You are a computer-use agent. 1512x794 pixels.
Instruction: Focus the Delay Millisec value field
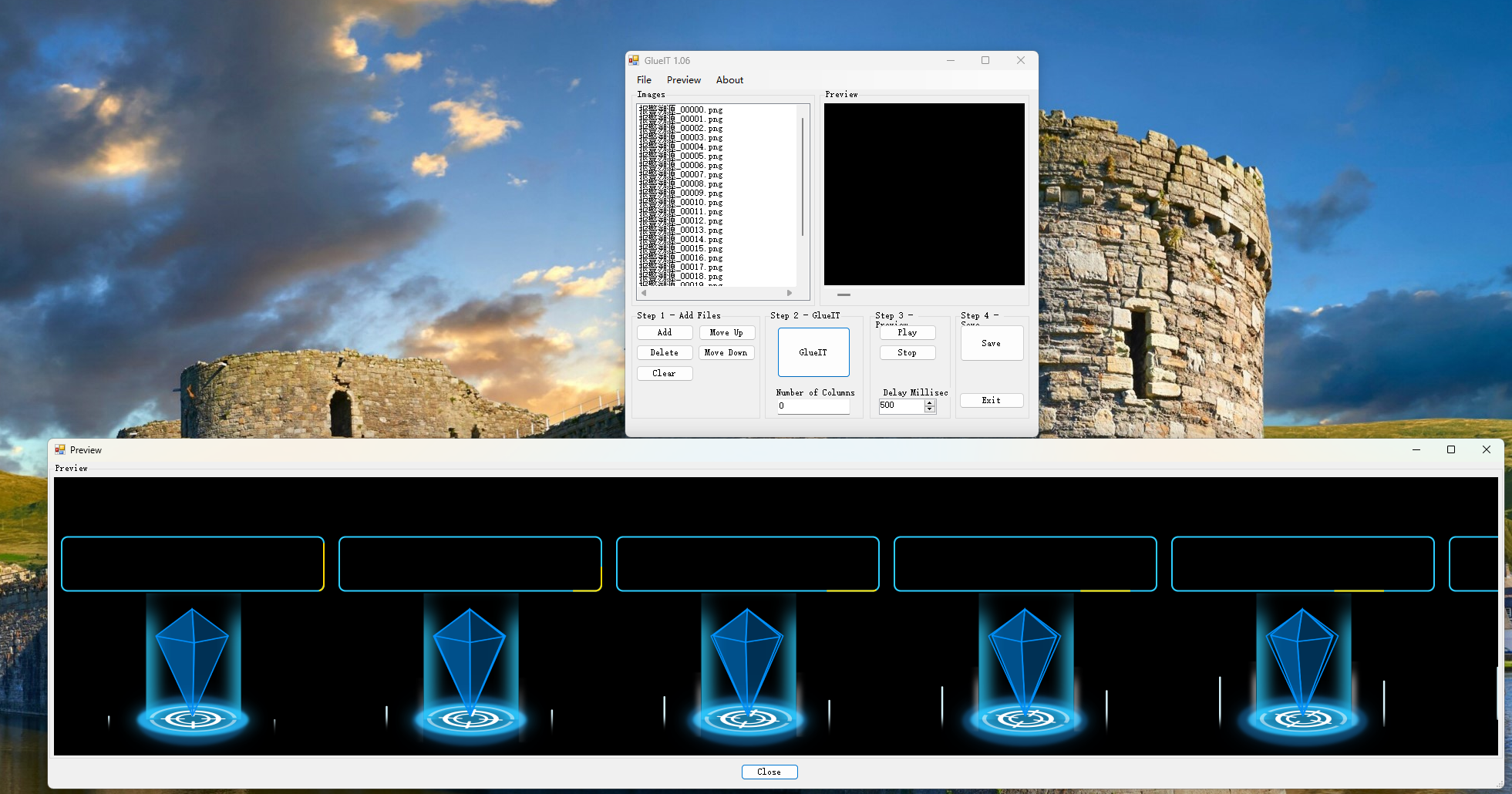pyautogui.click(x=901, y=405)
